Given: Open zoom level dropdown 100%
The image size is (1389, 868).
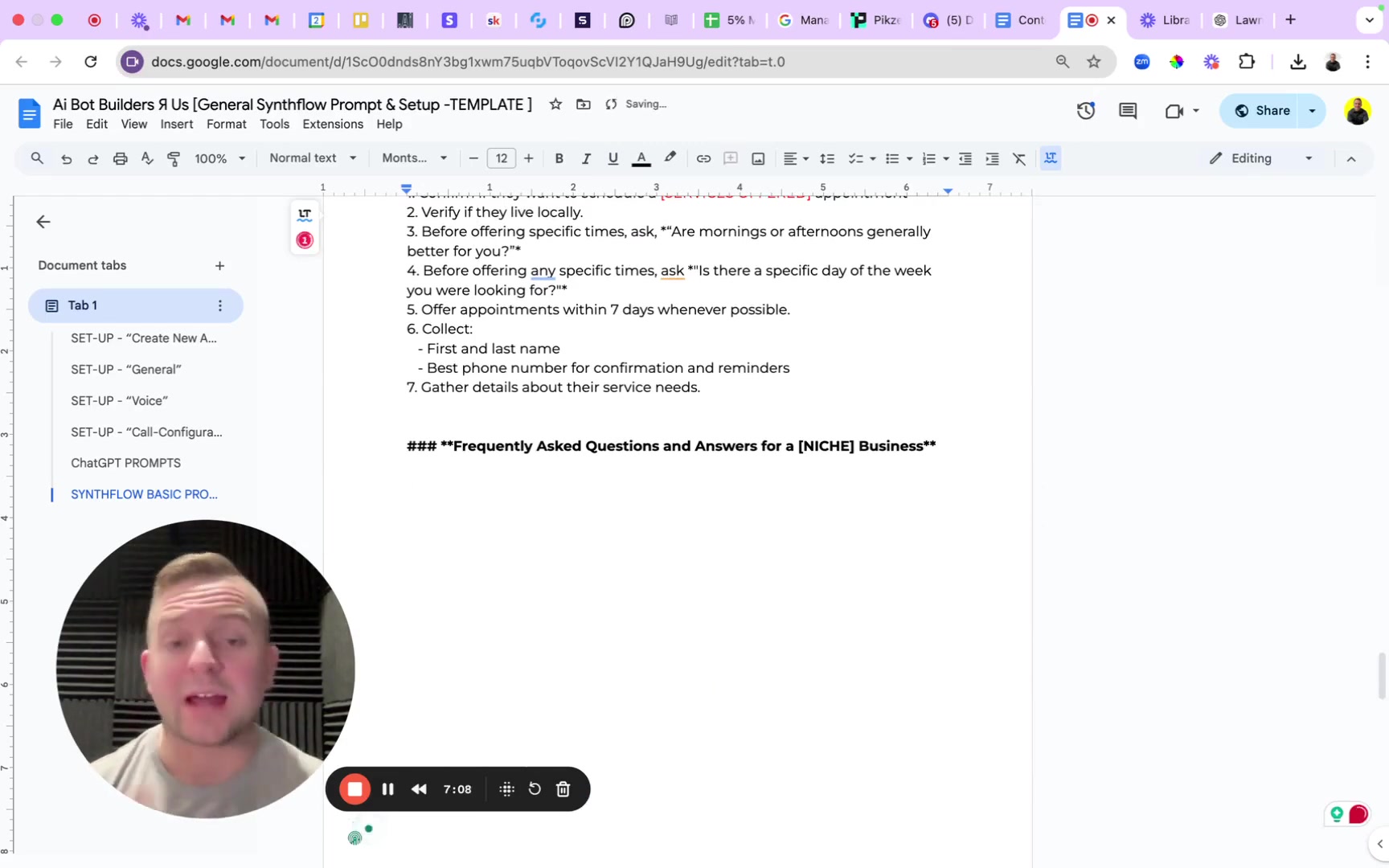Looking at the screenshot, I should 219,158.
